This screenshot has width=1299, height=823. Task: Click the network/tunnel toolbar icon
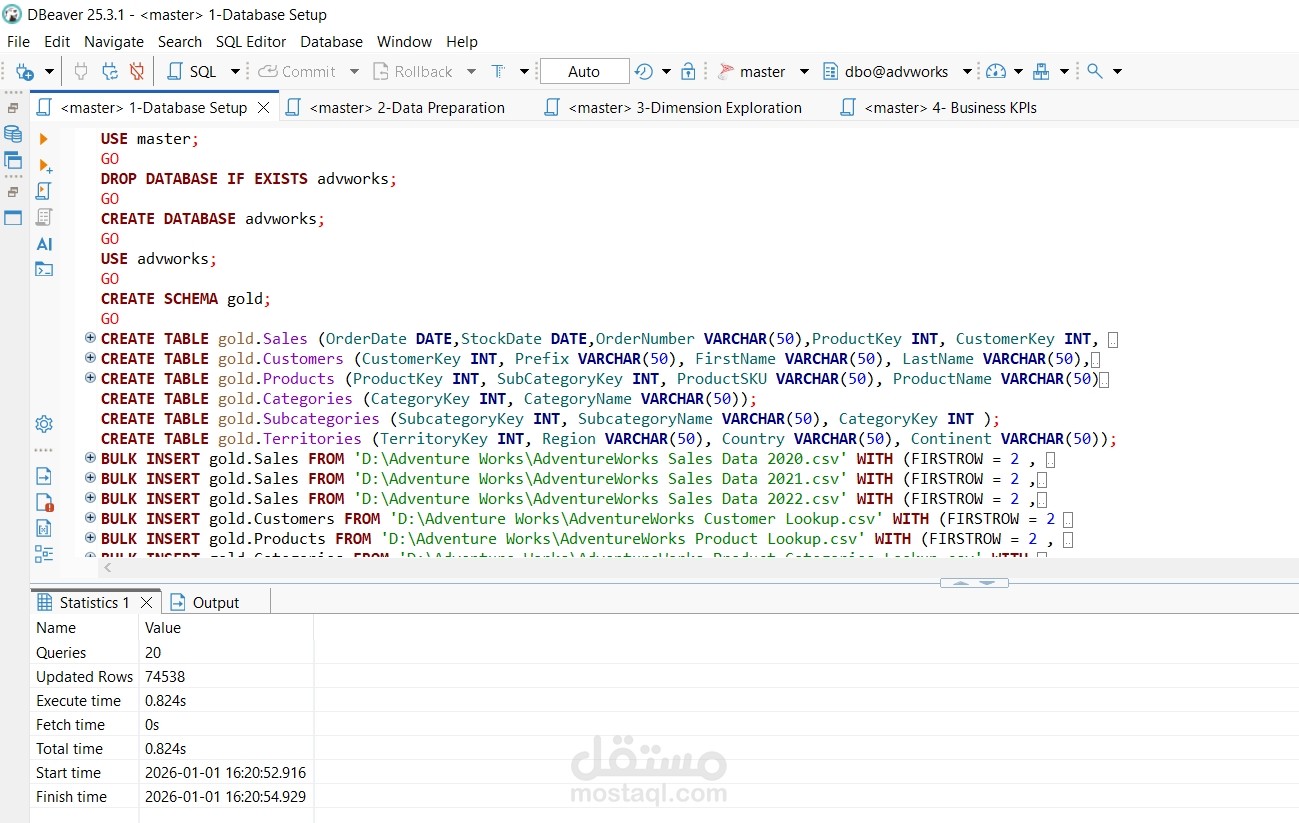click(1041, 71)
